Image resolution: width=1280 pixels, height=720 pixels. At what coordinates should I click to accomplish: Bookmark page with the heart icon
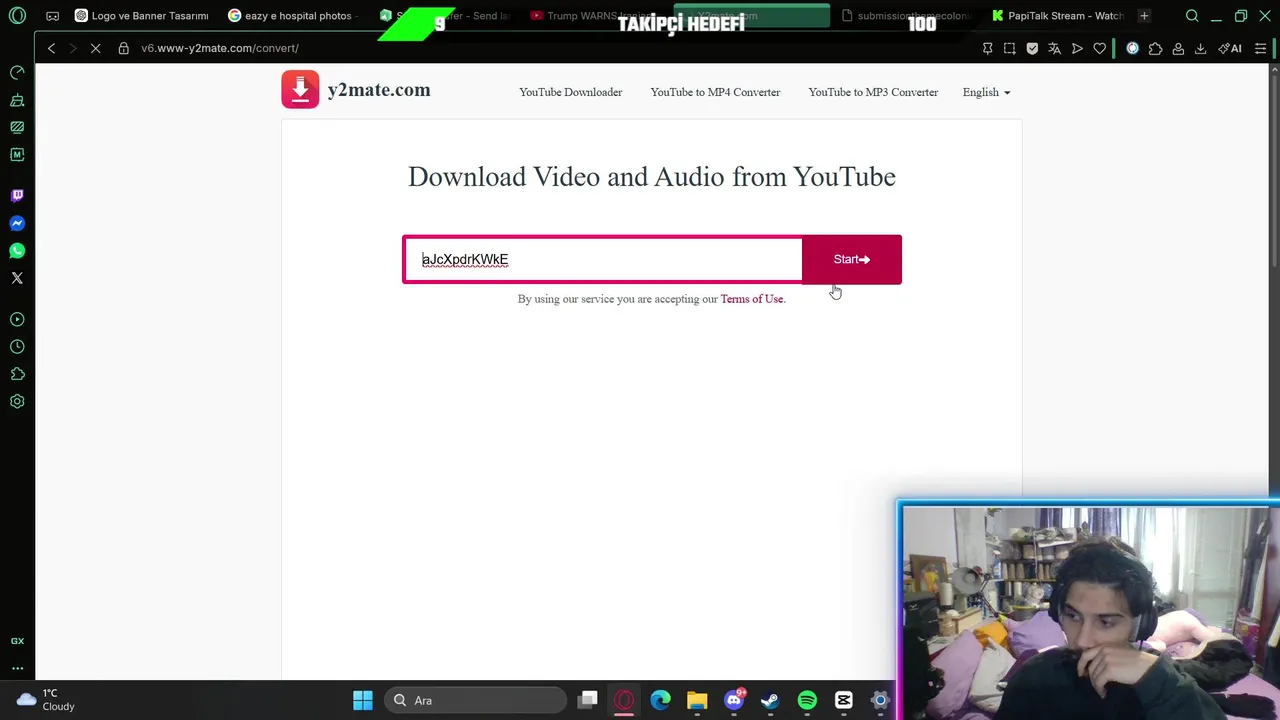click(1100, 48)
